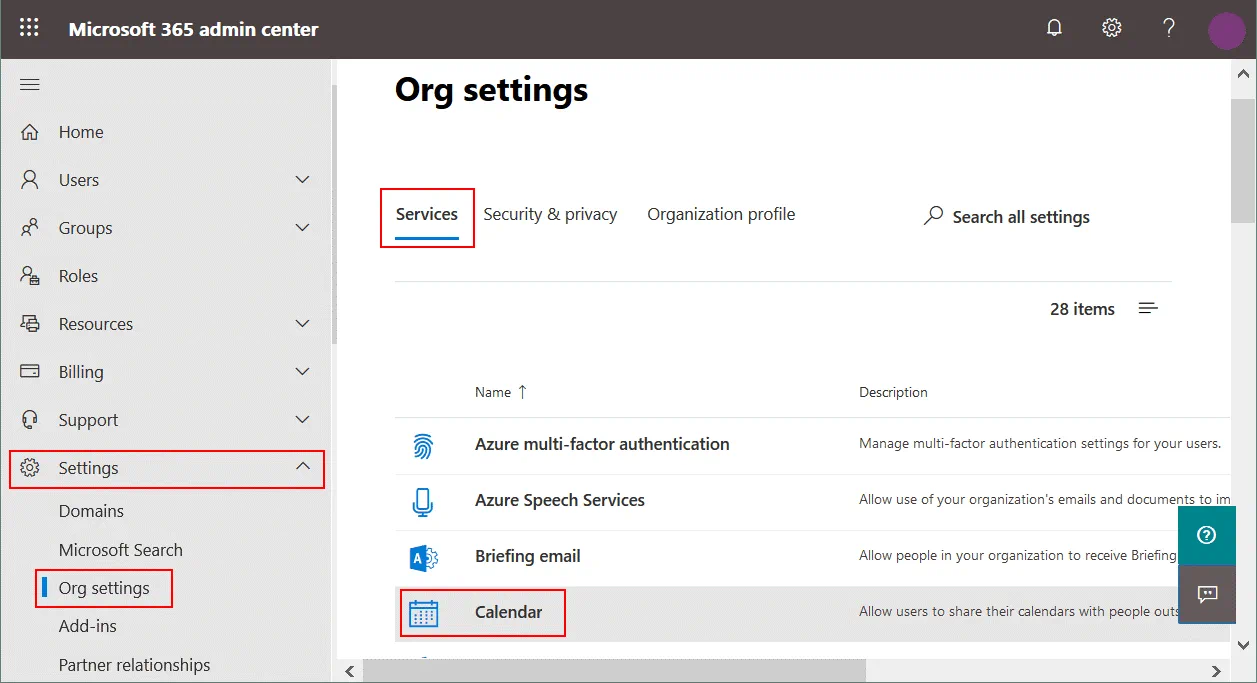Click the help question mark icon
Screen dimensions: 1257x683
[1168, 28]
